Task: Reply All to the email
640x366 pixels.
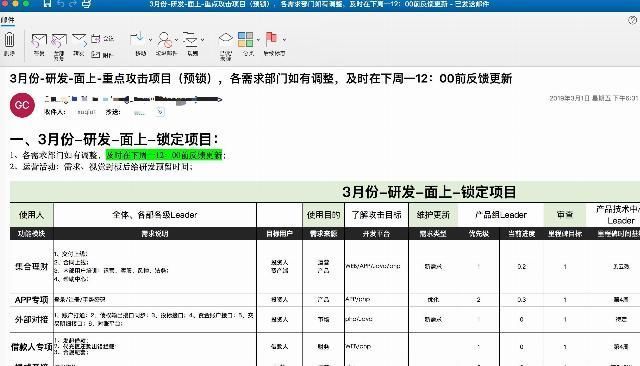Action: pos(59,41)
